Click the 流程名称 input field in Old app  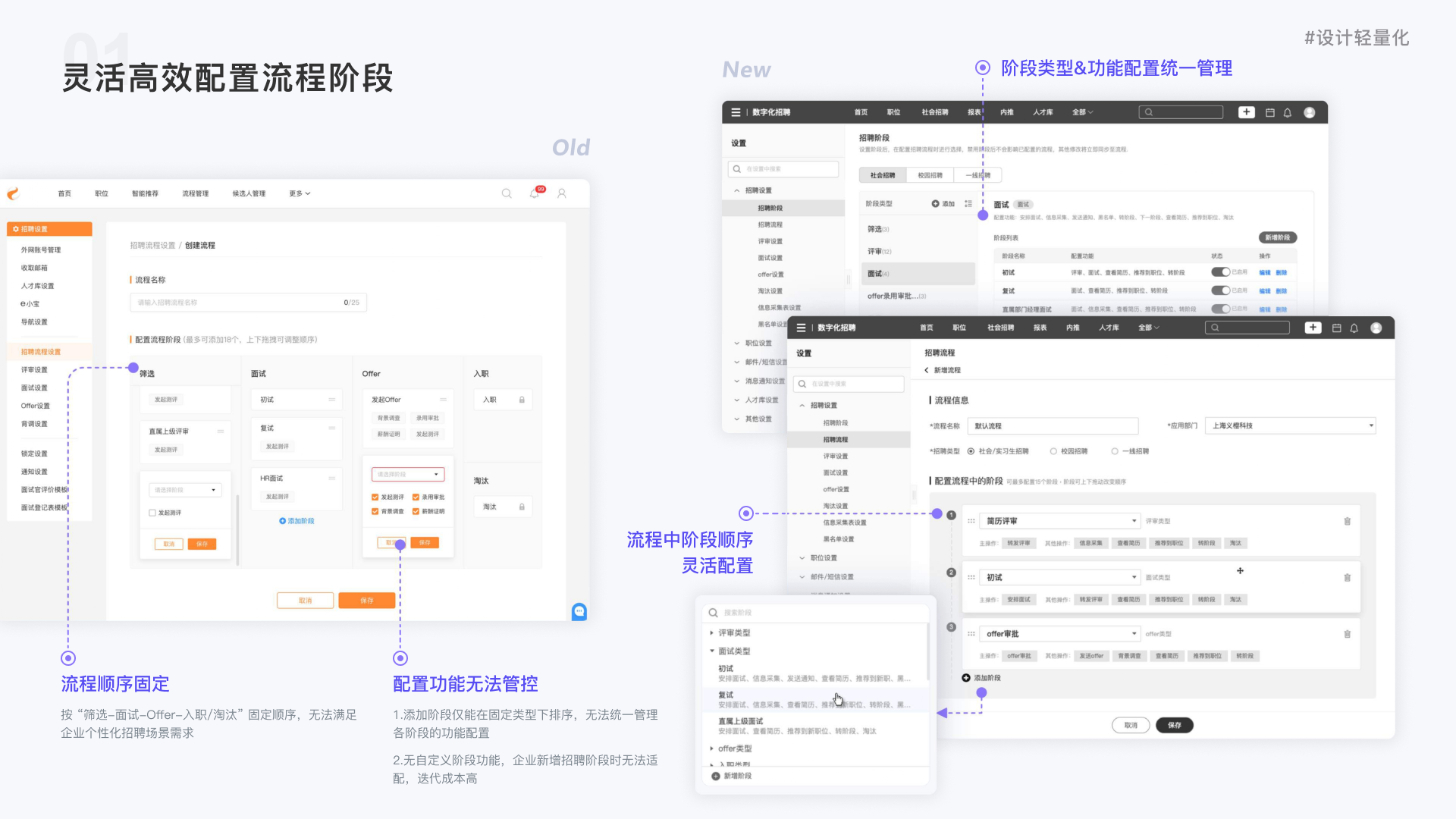(x=248, y=303)
